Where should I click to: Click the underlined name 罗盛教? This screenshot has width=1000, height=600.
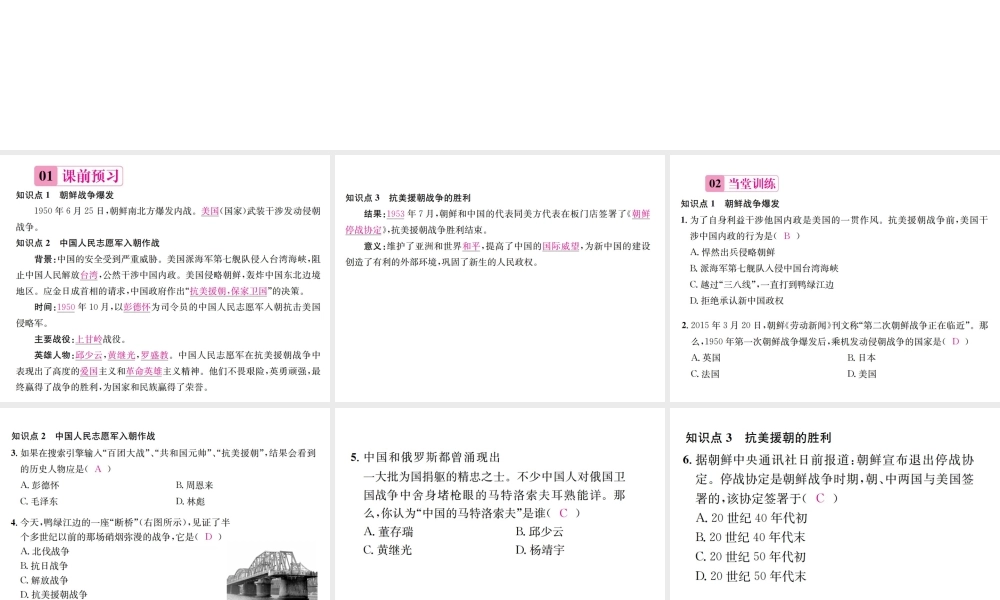(x=155, y=356)
